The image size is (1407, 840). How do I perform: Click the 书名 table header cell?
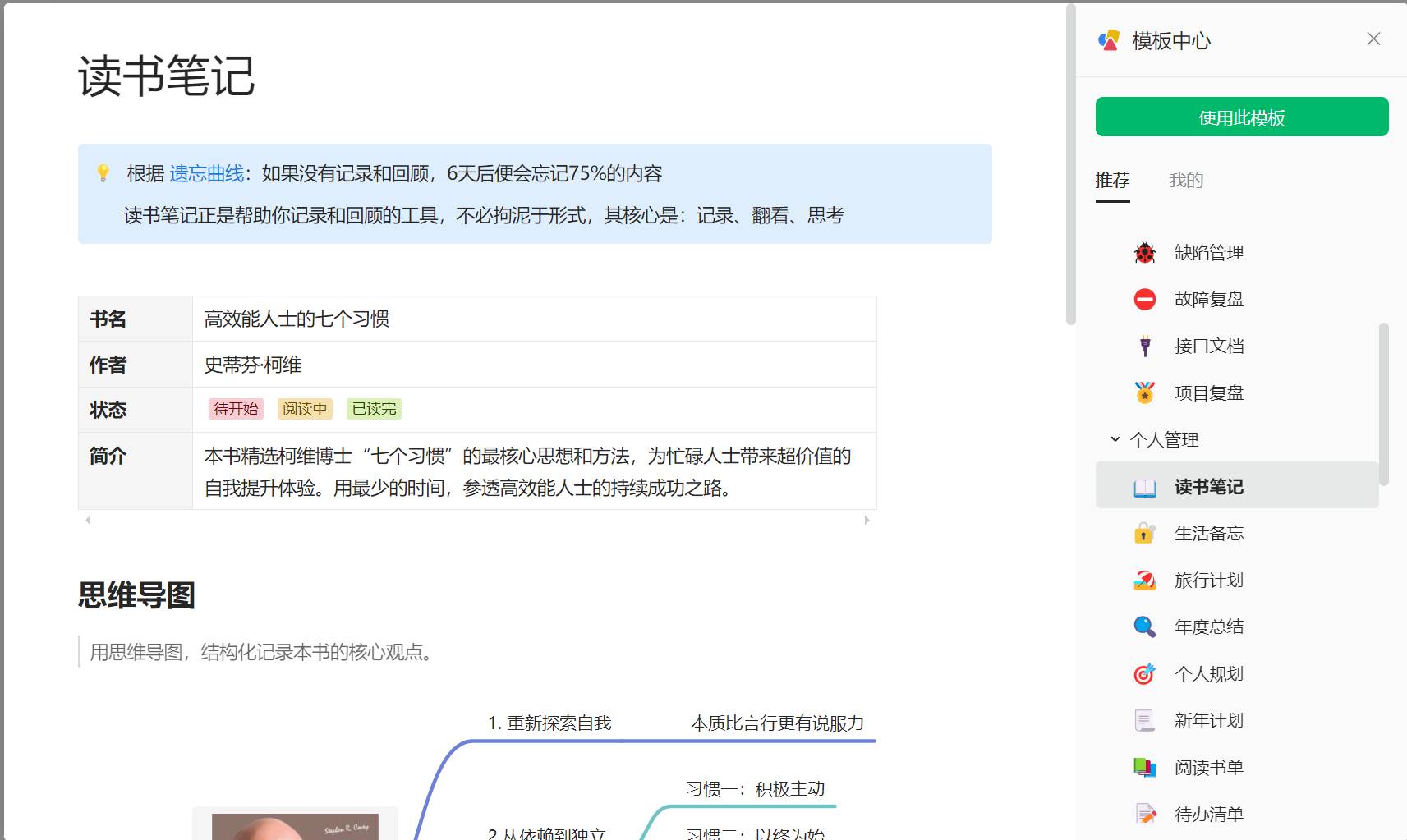(136, 319)
